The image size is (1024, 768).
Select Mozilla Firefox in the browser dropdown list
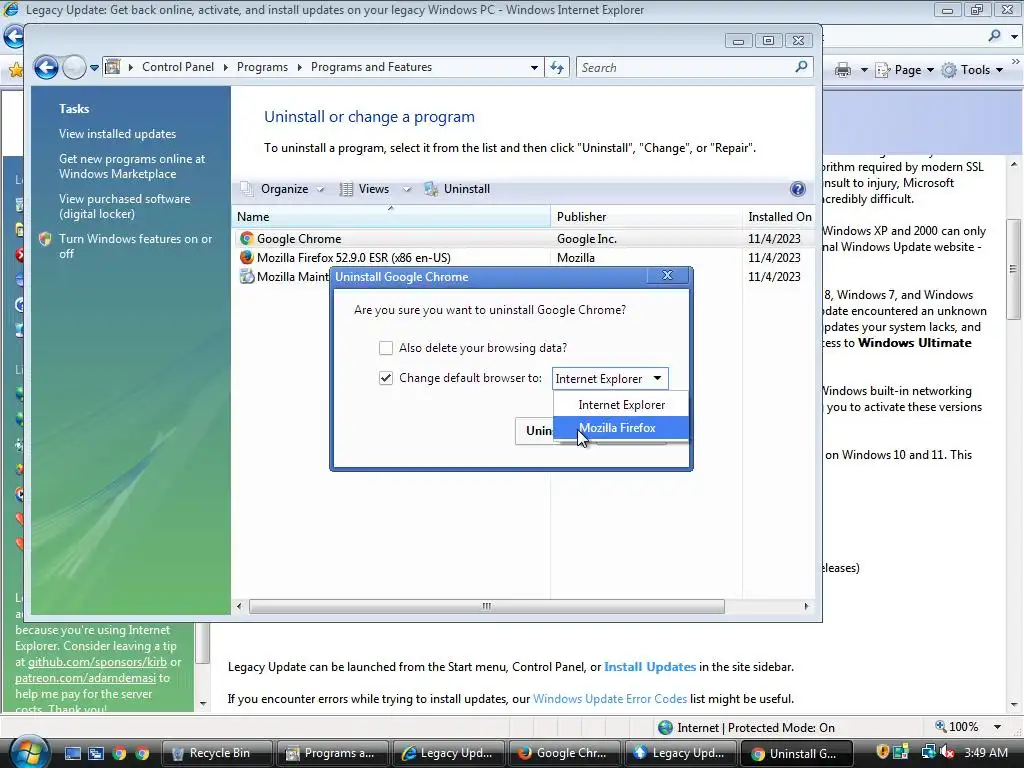(x=621, y=428)
